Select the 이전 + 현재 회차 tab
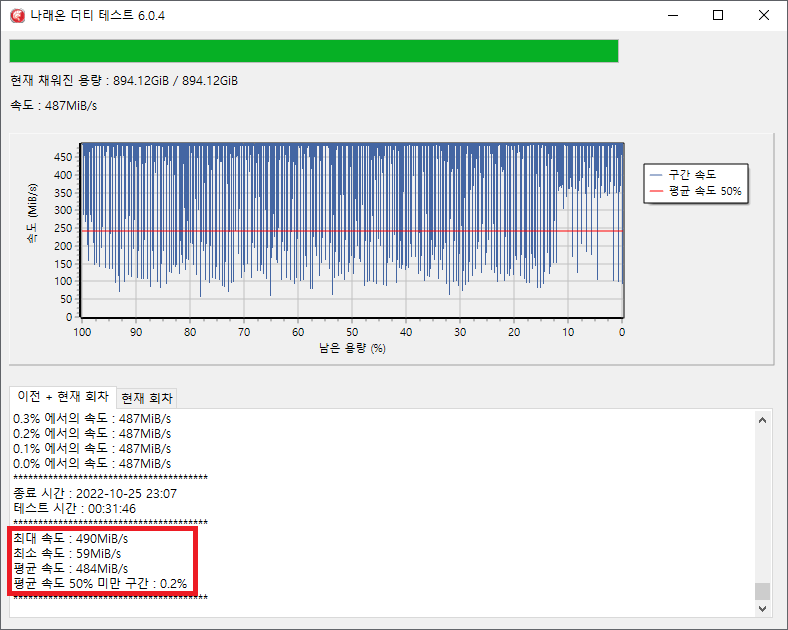 [63, 396]
